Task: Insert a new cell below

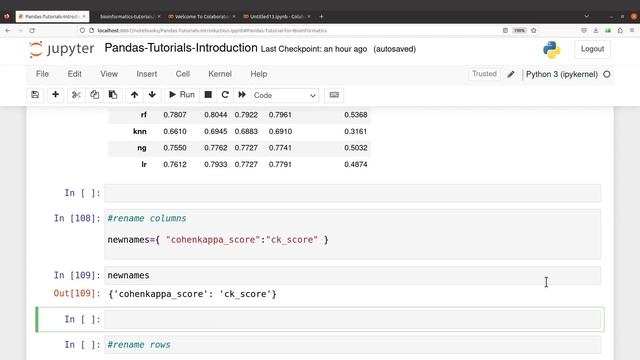Action: point(56,95)
